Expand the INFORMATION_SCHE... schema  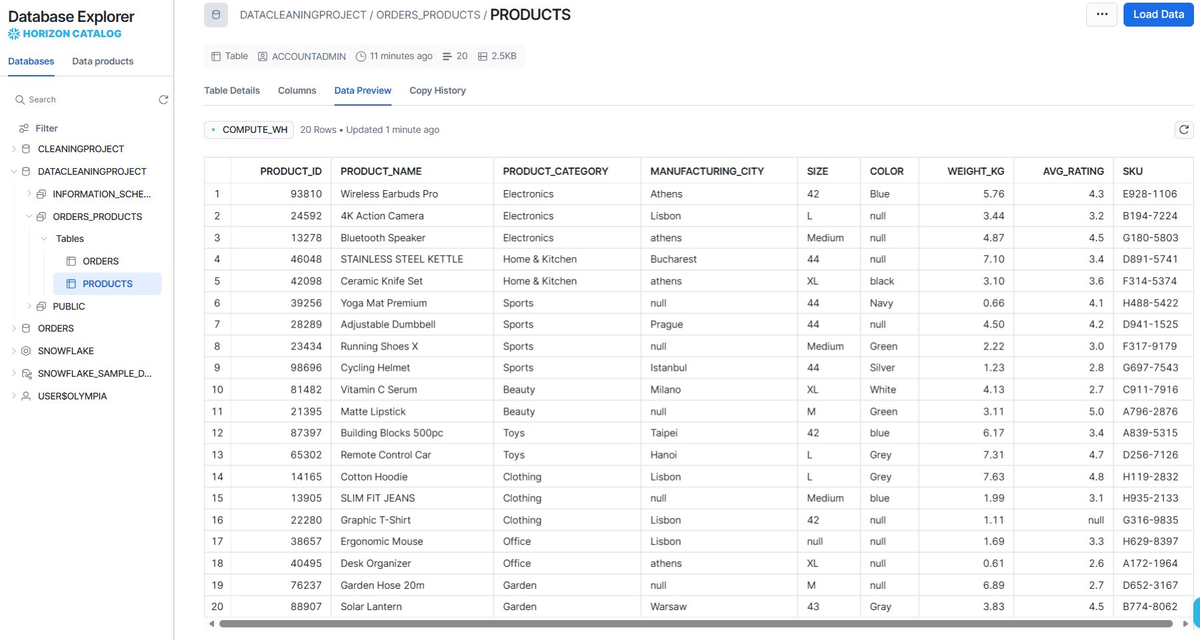tap(28, 194)
